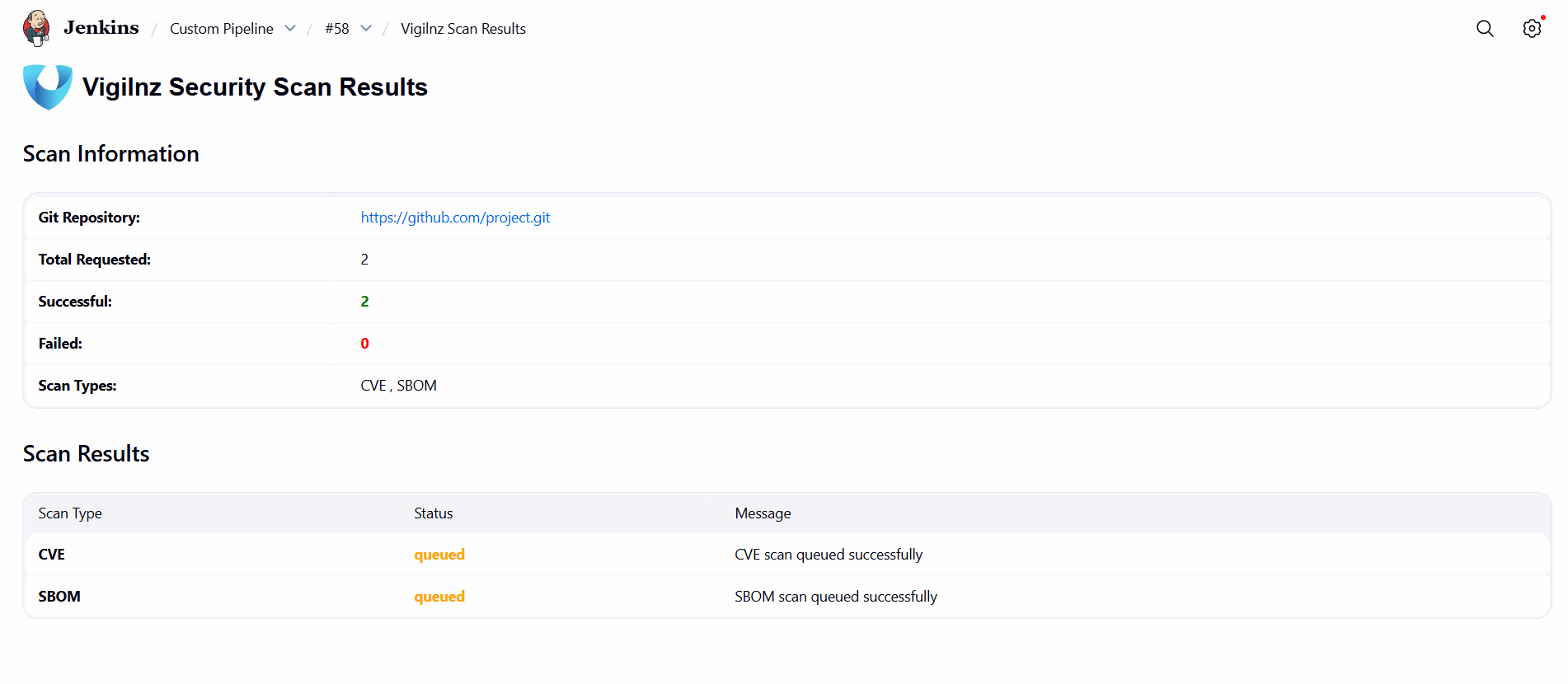The width and height of the screenshot is (1568, 684).
Task: Click the Scan Type column header
Action: click(70, 513)
